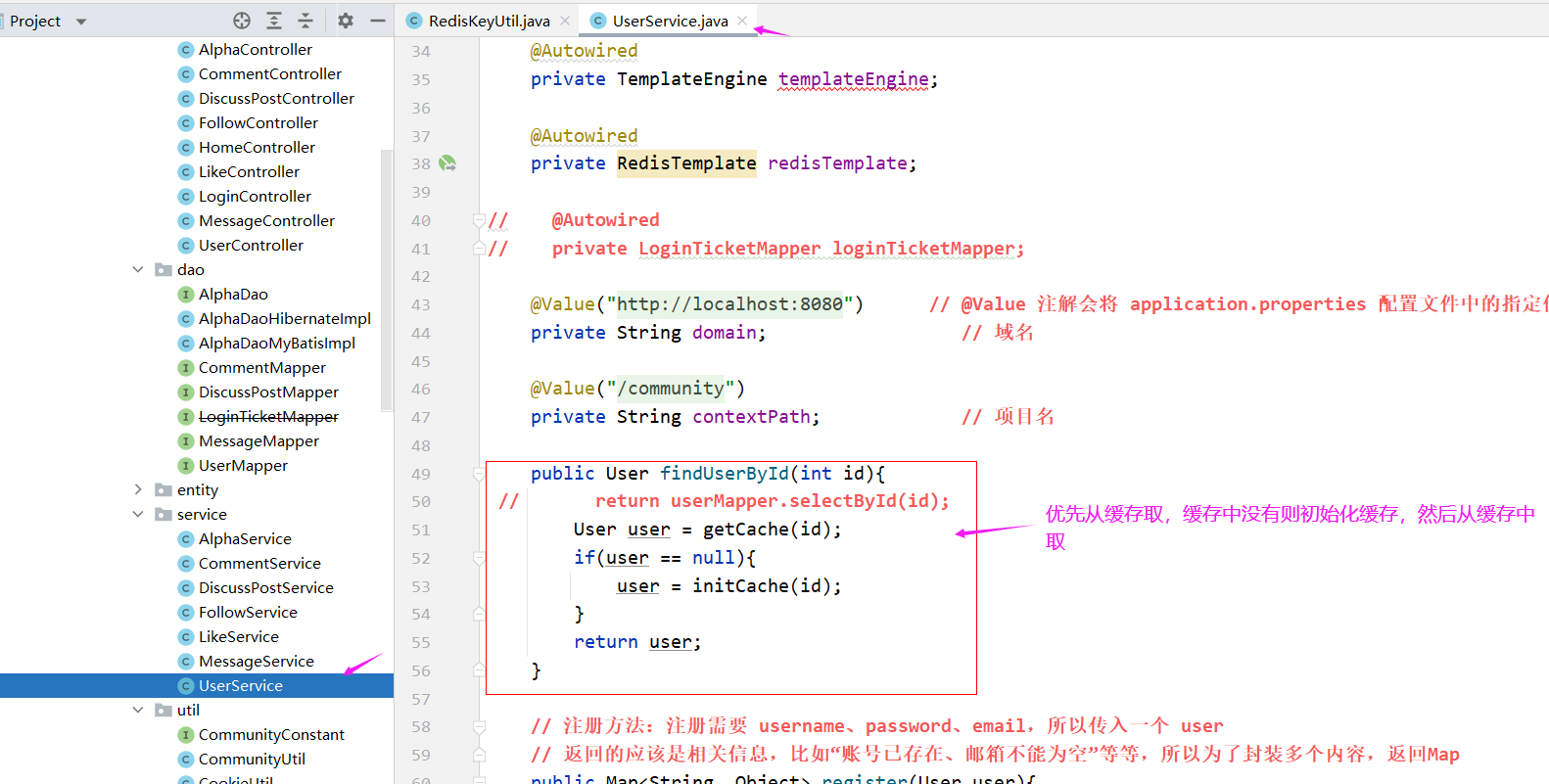Open the Project view dropdown

click(x=81, y=22)
